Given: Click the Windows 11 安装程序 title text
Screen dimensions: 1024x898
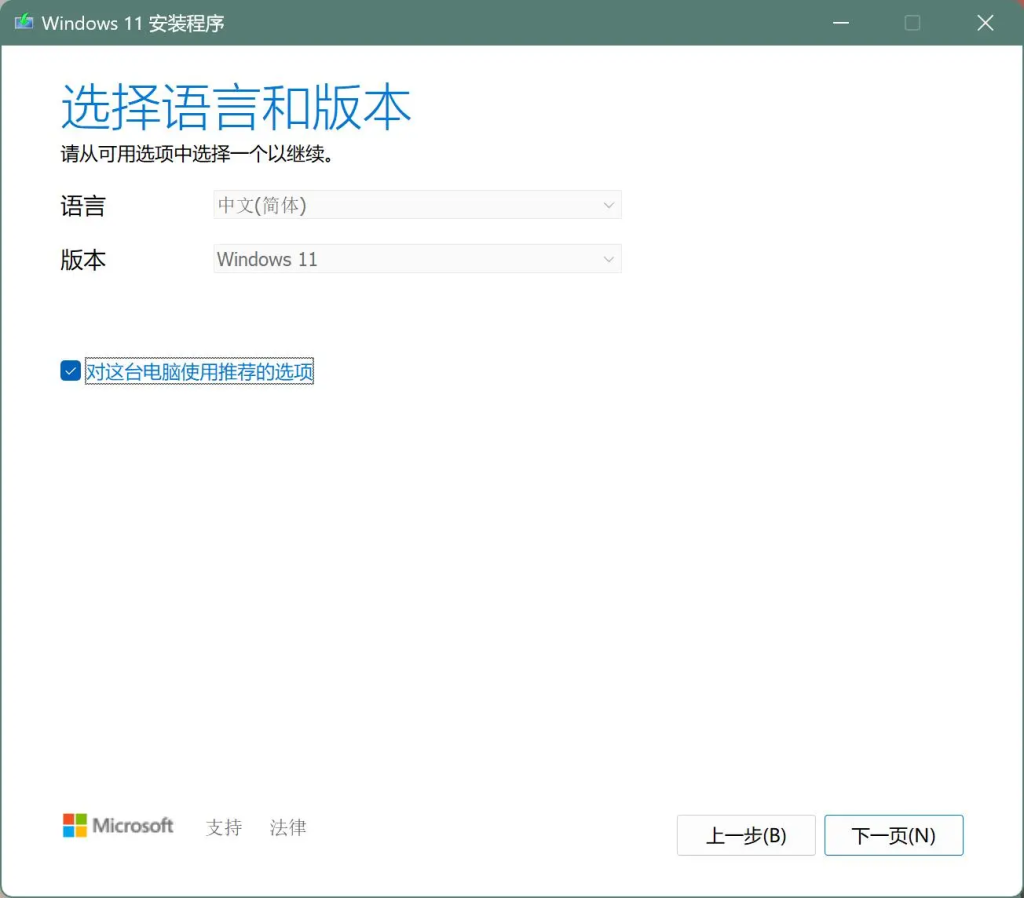Looking at the screenshot, I should pos(133,24).
